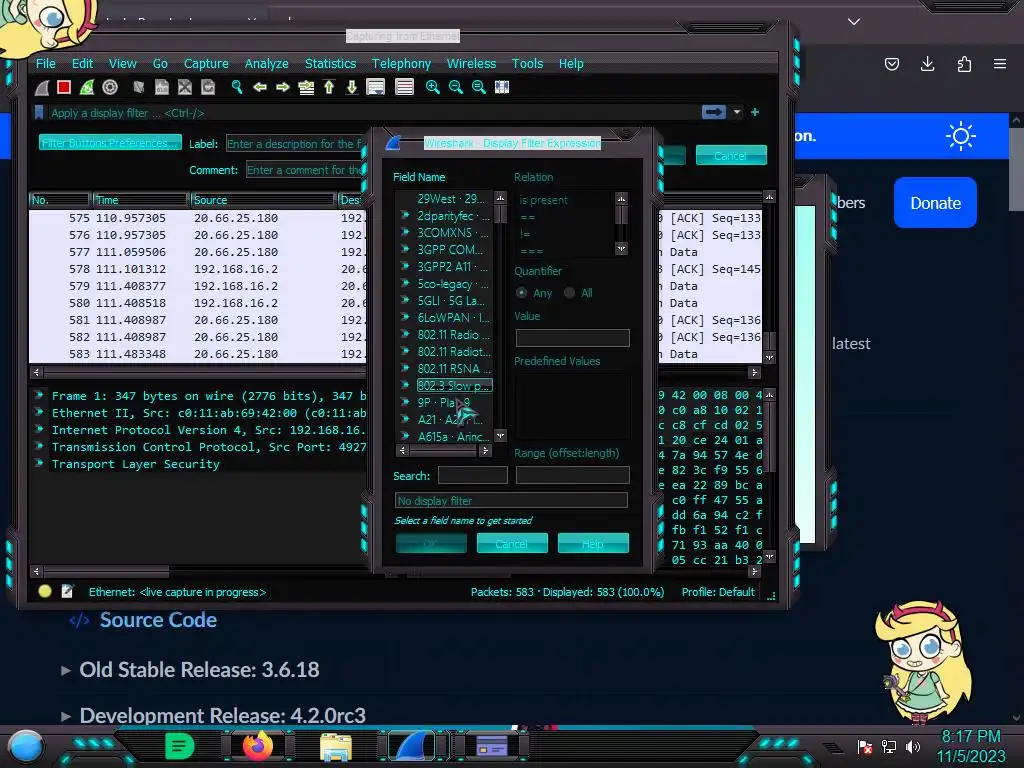This screenshot has width=1024, height=768.
Task: Toggle the website light/dark theme sun icon
Action: pyautogui.click(x=961, y=136)
